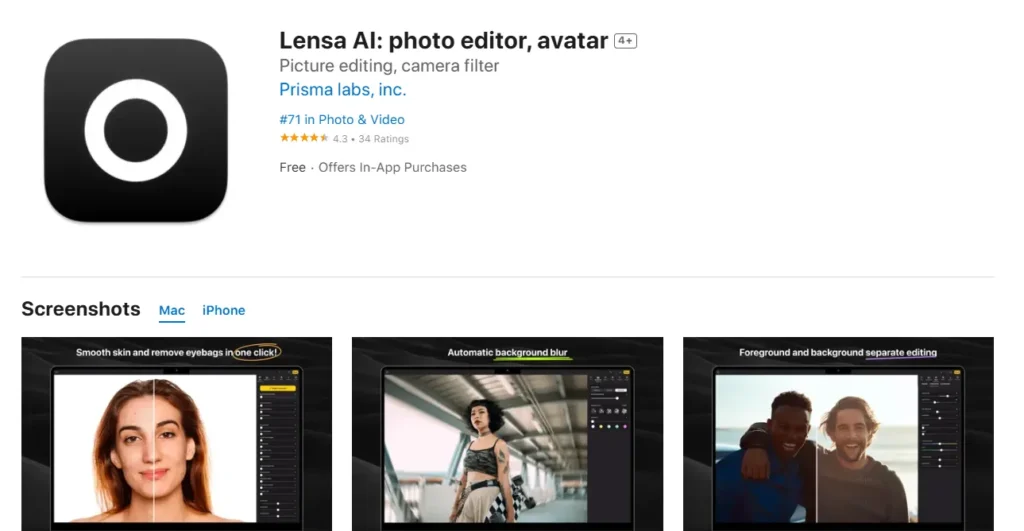Click the 34 Ratings text

point(383,138)
